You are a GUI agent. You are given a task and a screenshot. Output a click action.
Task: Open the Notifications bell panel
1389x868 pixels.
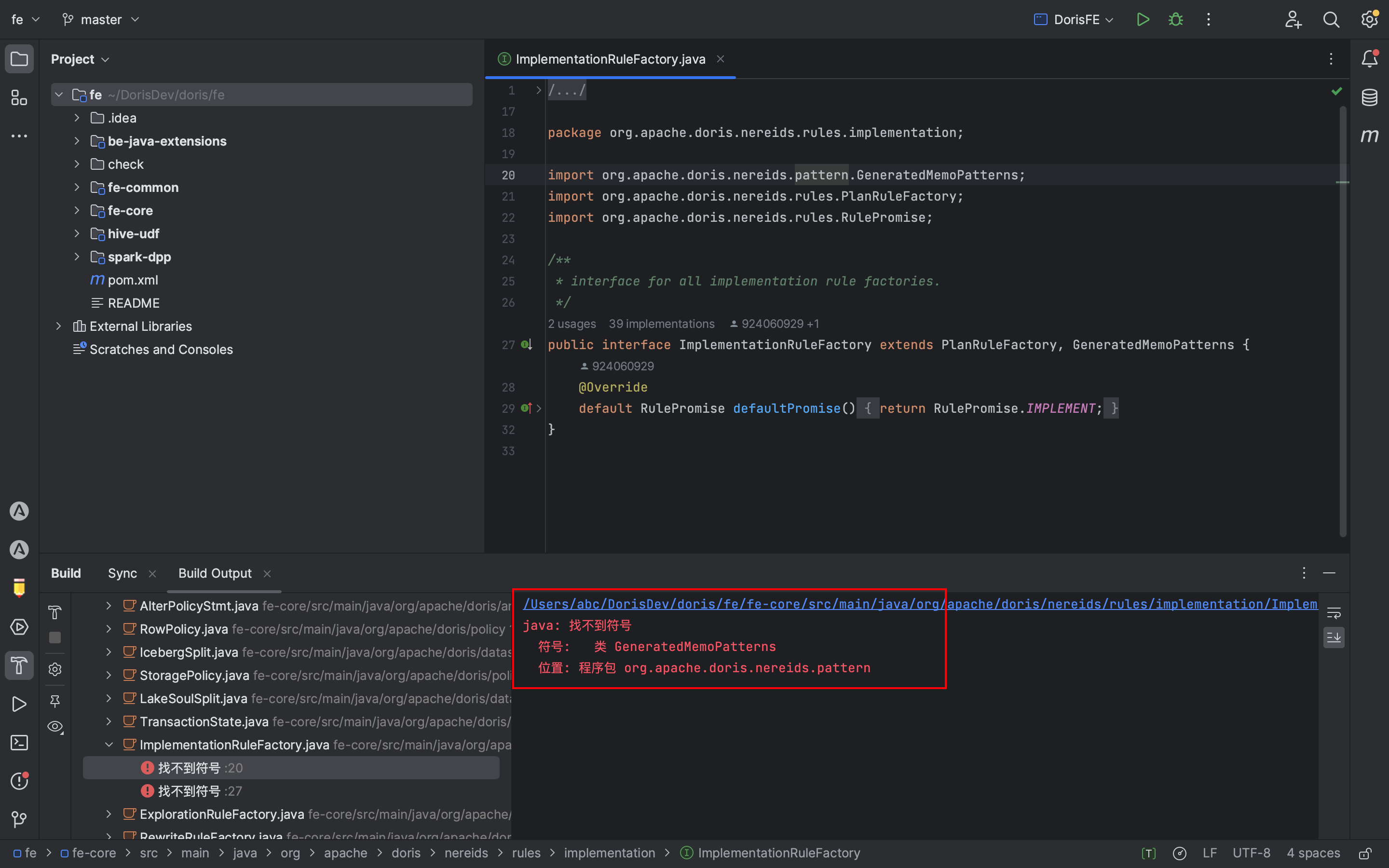click(1370, 58)
